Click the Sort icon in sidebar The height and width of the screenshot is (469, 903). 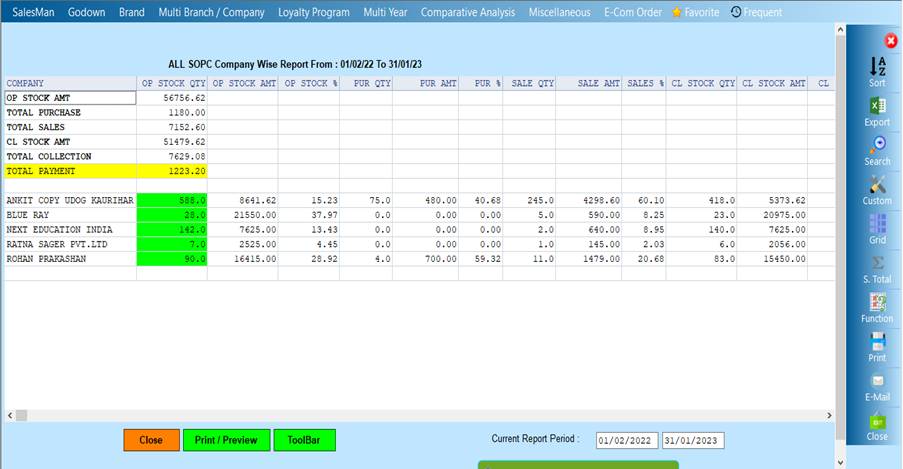pos(877,68)
